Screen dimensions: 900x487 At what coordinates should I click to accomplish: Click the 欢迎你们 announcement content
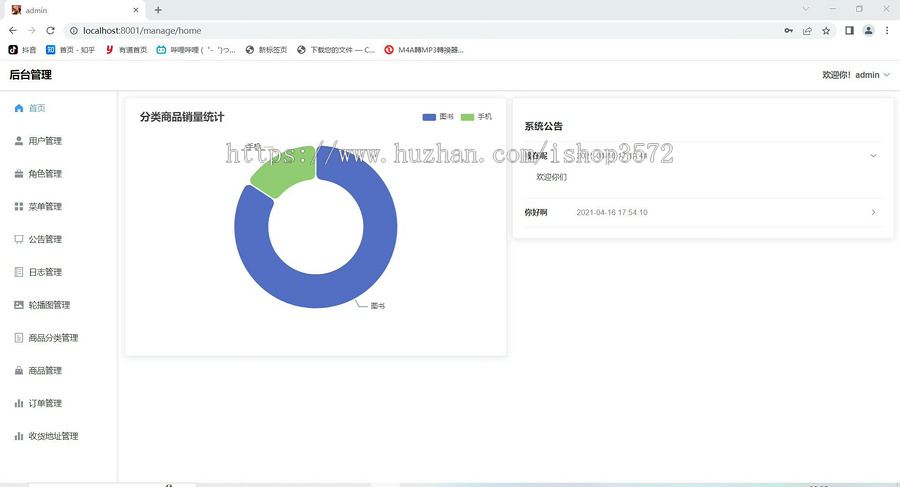coord(552,177)
